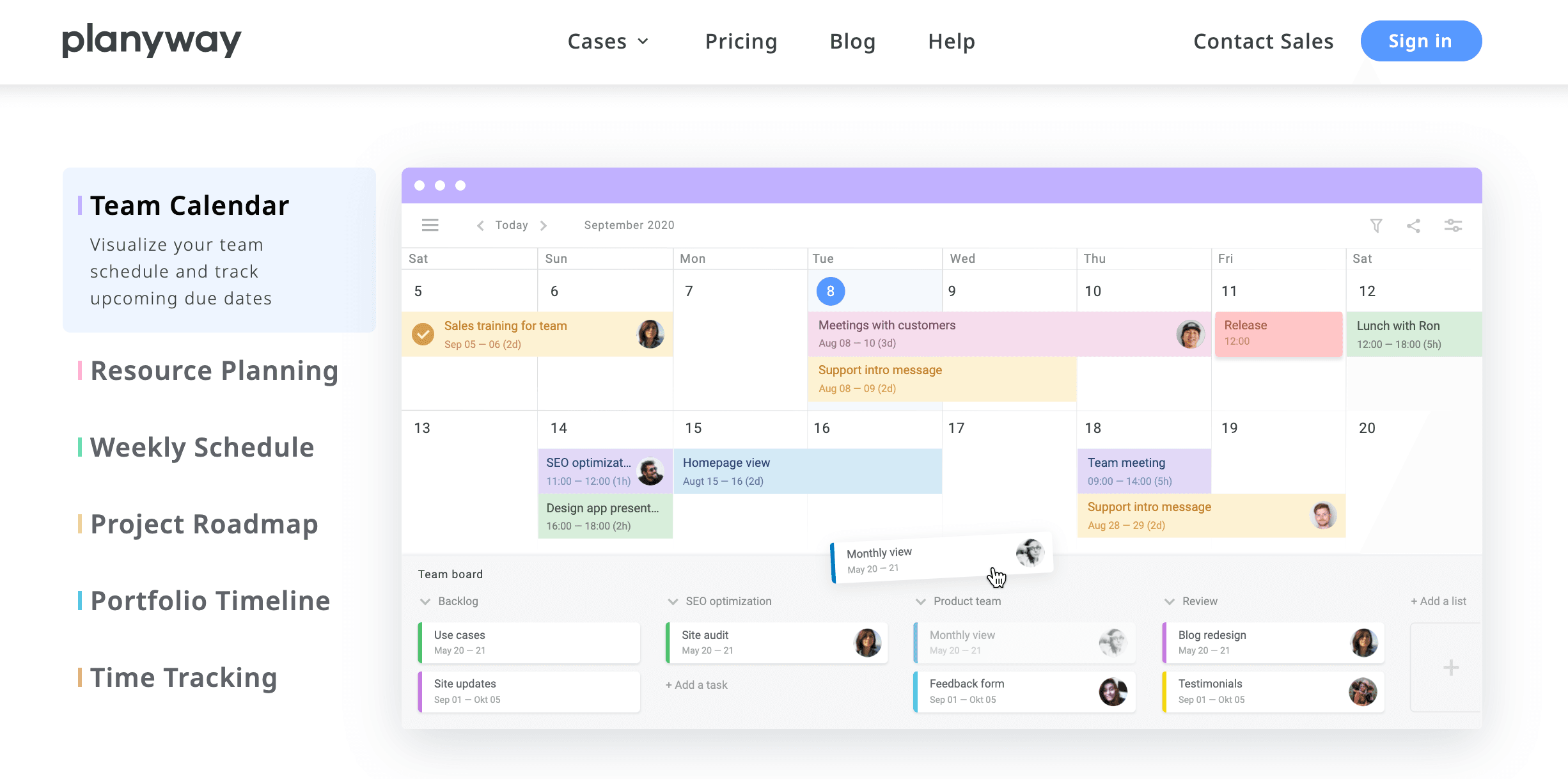
Task: Collapse the Backlog list
Action: coord(425,601)
